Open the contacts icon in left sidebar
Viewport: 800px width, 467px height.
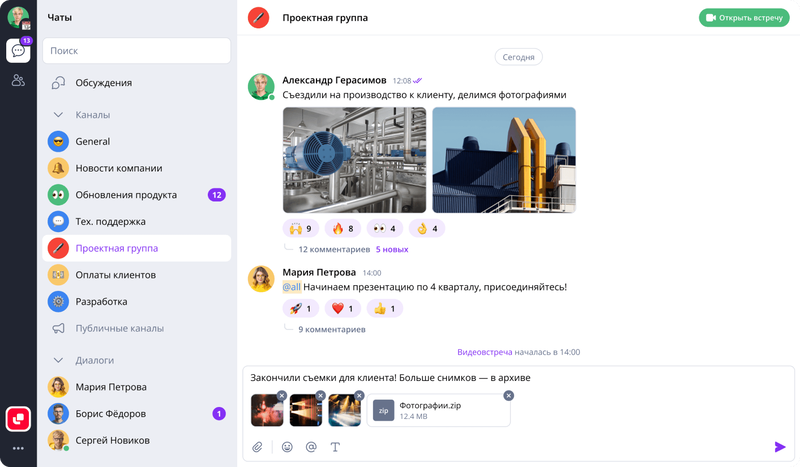18,81
